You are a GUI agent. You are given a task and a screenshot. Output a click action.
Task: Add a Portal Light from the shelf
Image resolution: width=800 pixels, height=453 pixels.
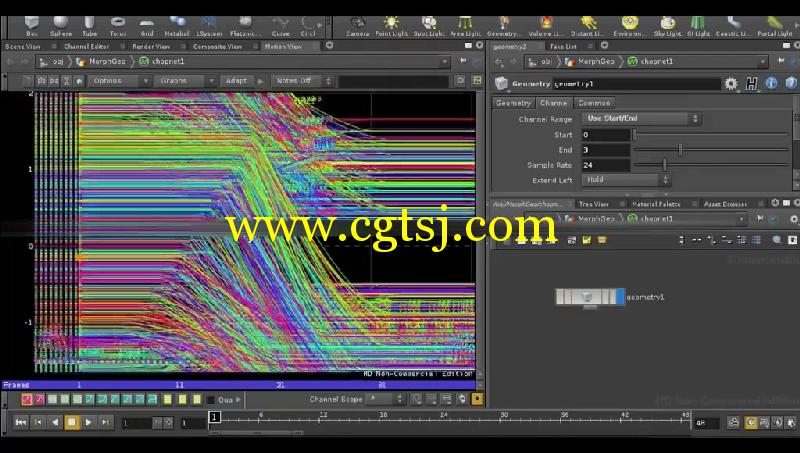click(774, 26)
